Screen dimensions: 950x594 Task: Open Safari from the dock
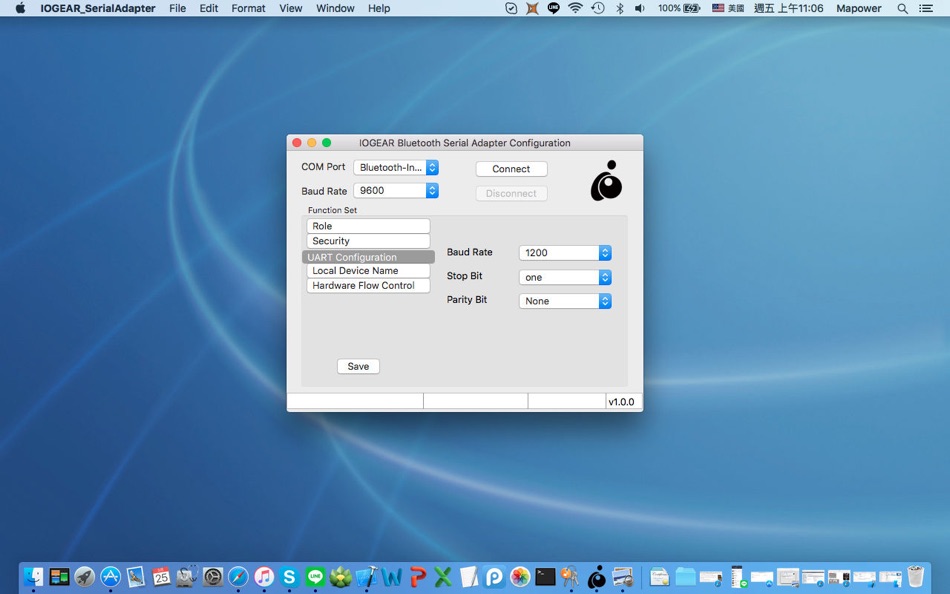238,577
